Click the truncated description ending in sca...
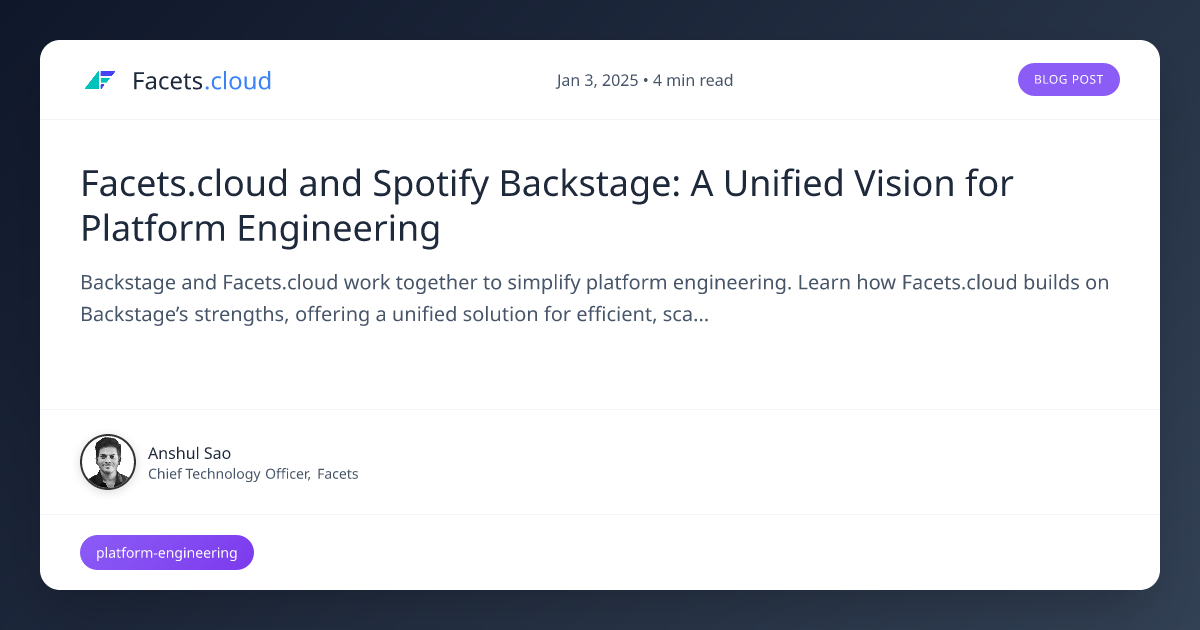Screen dimensions: 1200x630 click(594, 298)
